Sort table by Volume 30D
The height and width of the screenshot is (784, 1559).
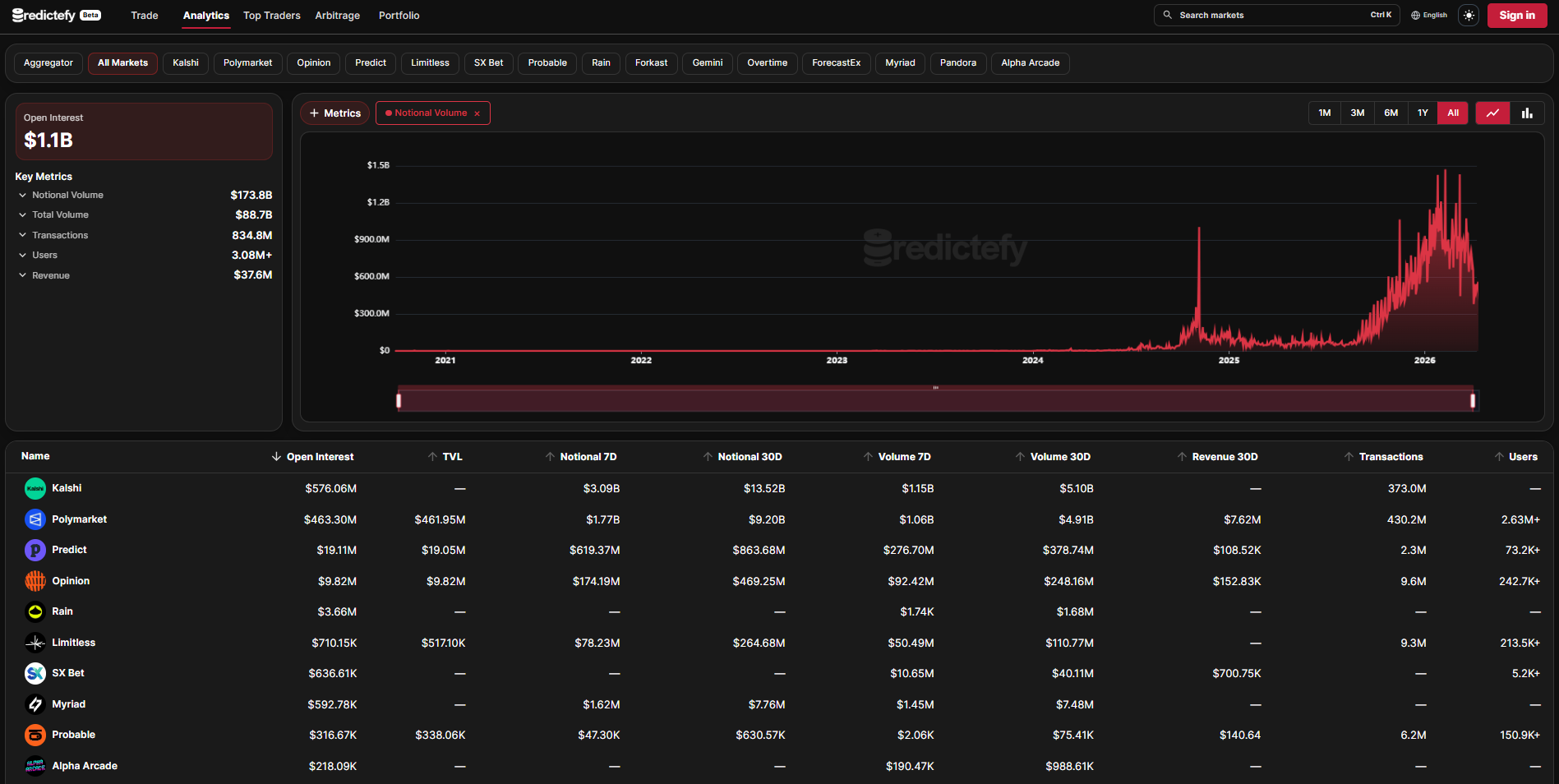(1053, 457)
